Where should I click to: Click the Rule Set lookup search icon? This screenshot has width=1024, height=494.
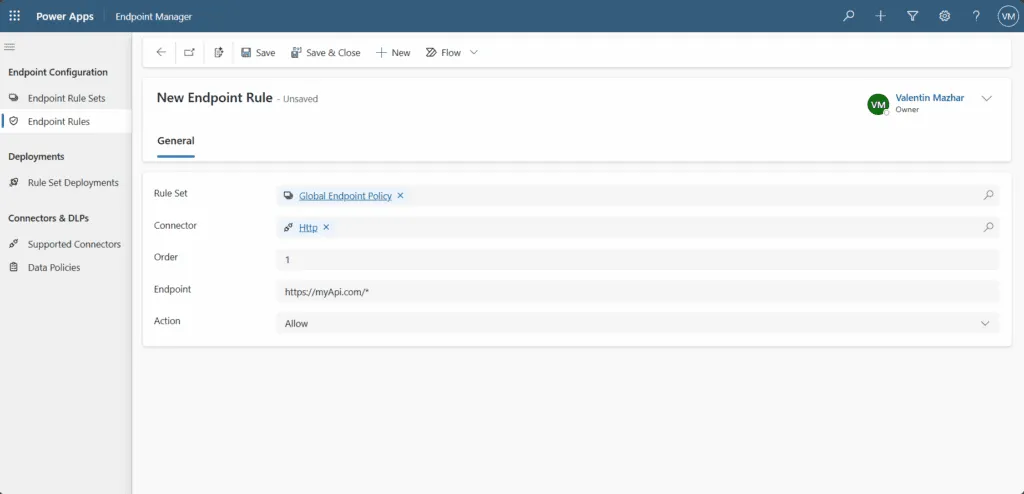[x=988, y=195]
